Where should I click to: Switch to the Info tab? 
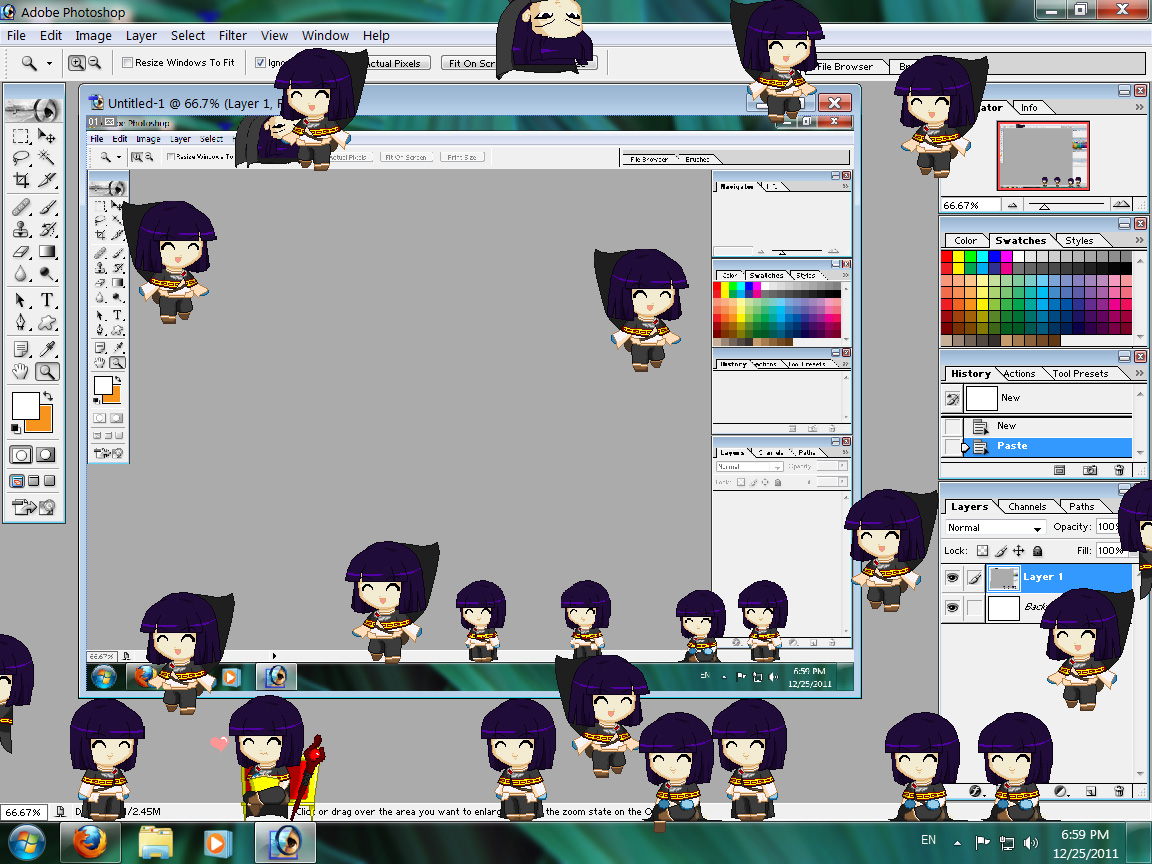1029,108
